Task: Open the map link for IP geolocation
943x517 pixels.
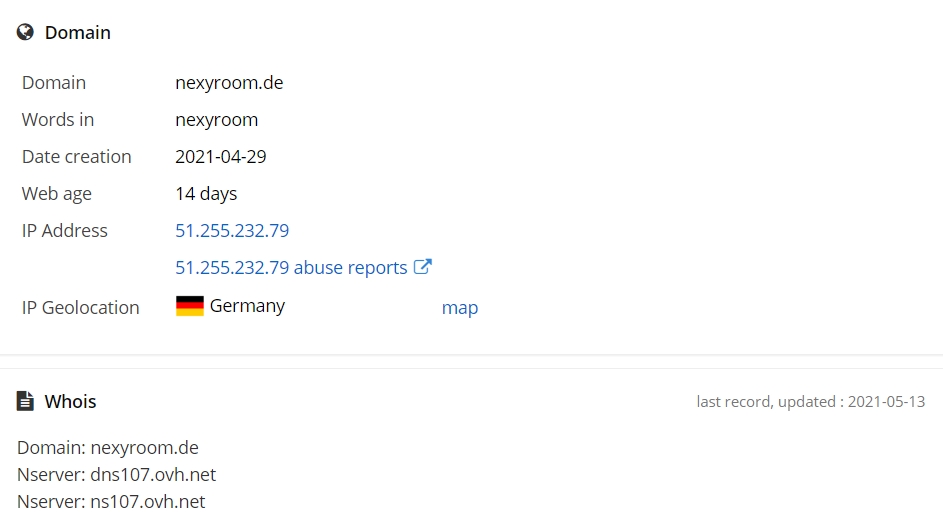Action: pos(460,308)
